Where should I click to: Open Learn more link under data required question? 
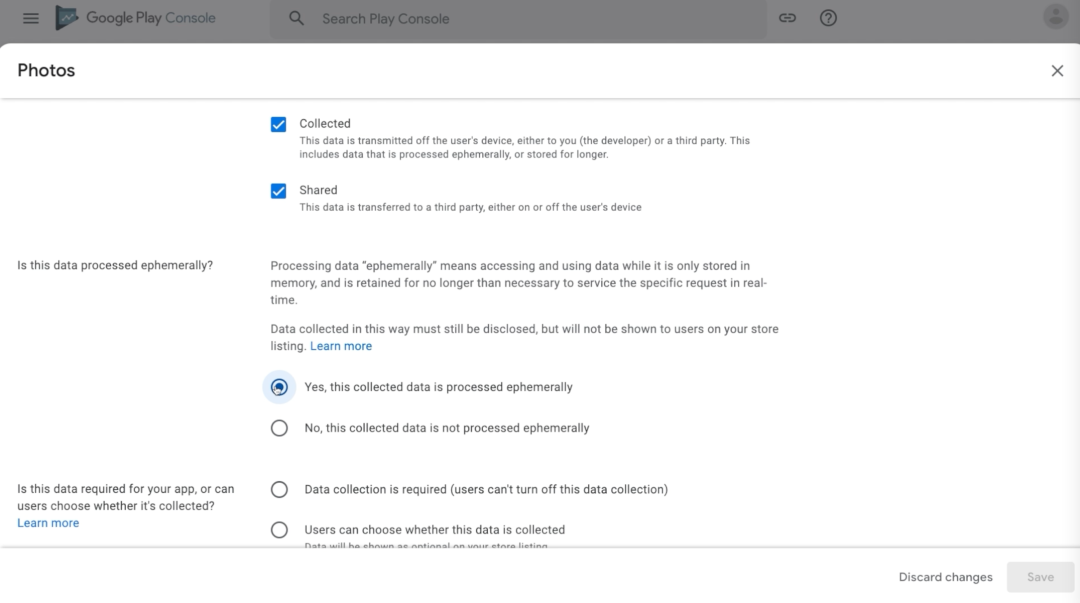(48, 523)
